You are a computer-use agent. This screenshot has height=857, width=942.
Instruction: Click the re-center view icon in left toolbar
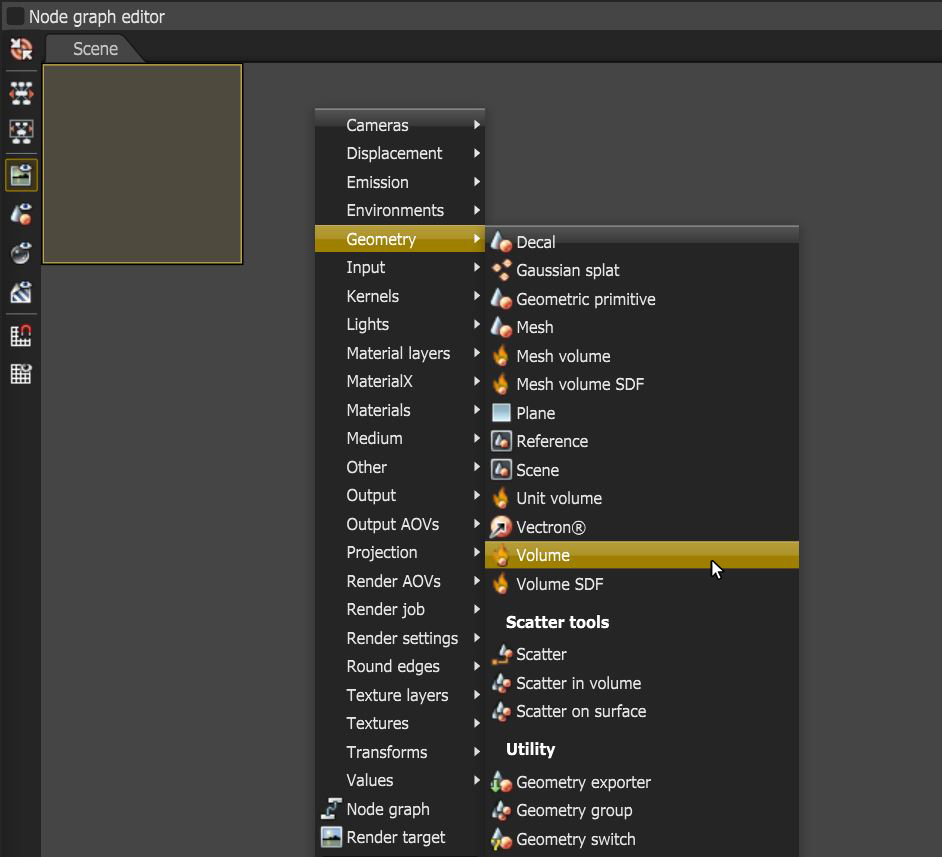tap(21, 49)
